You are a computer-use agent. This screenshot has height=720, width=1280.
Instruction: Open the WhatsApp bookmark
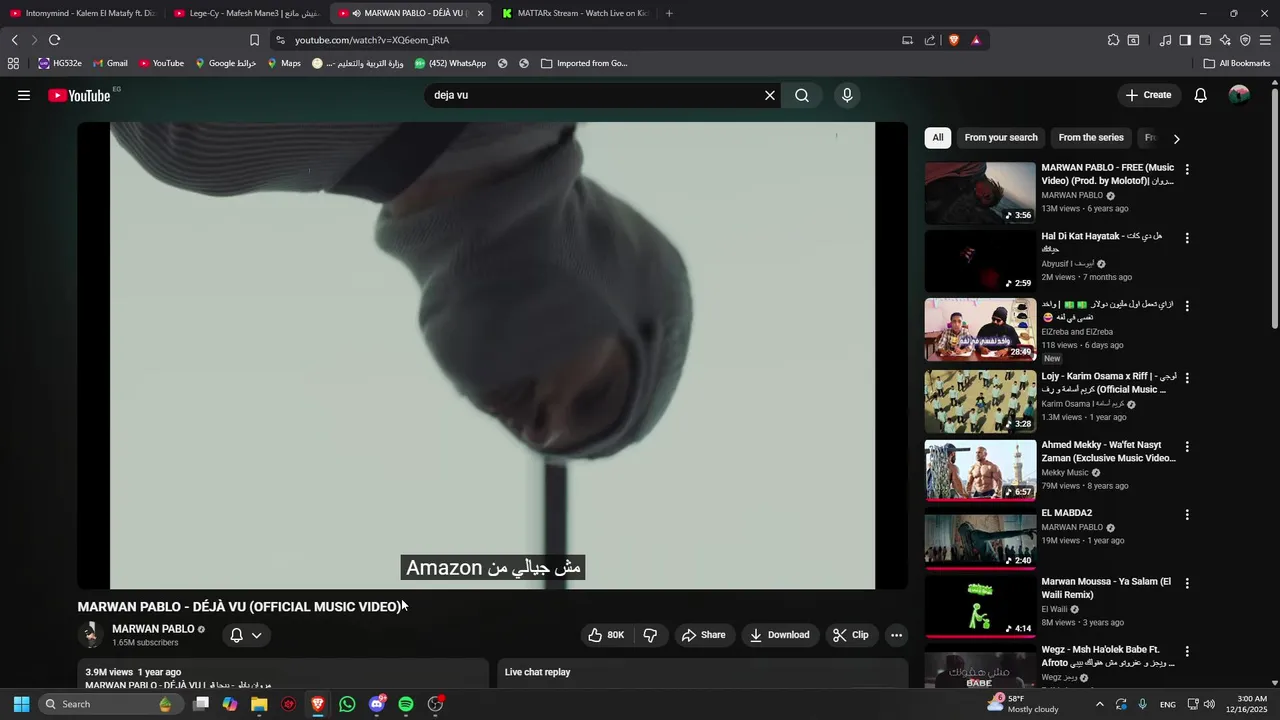(450, 63)
